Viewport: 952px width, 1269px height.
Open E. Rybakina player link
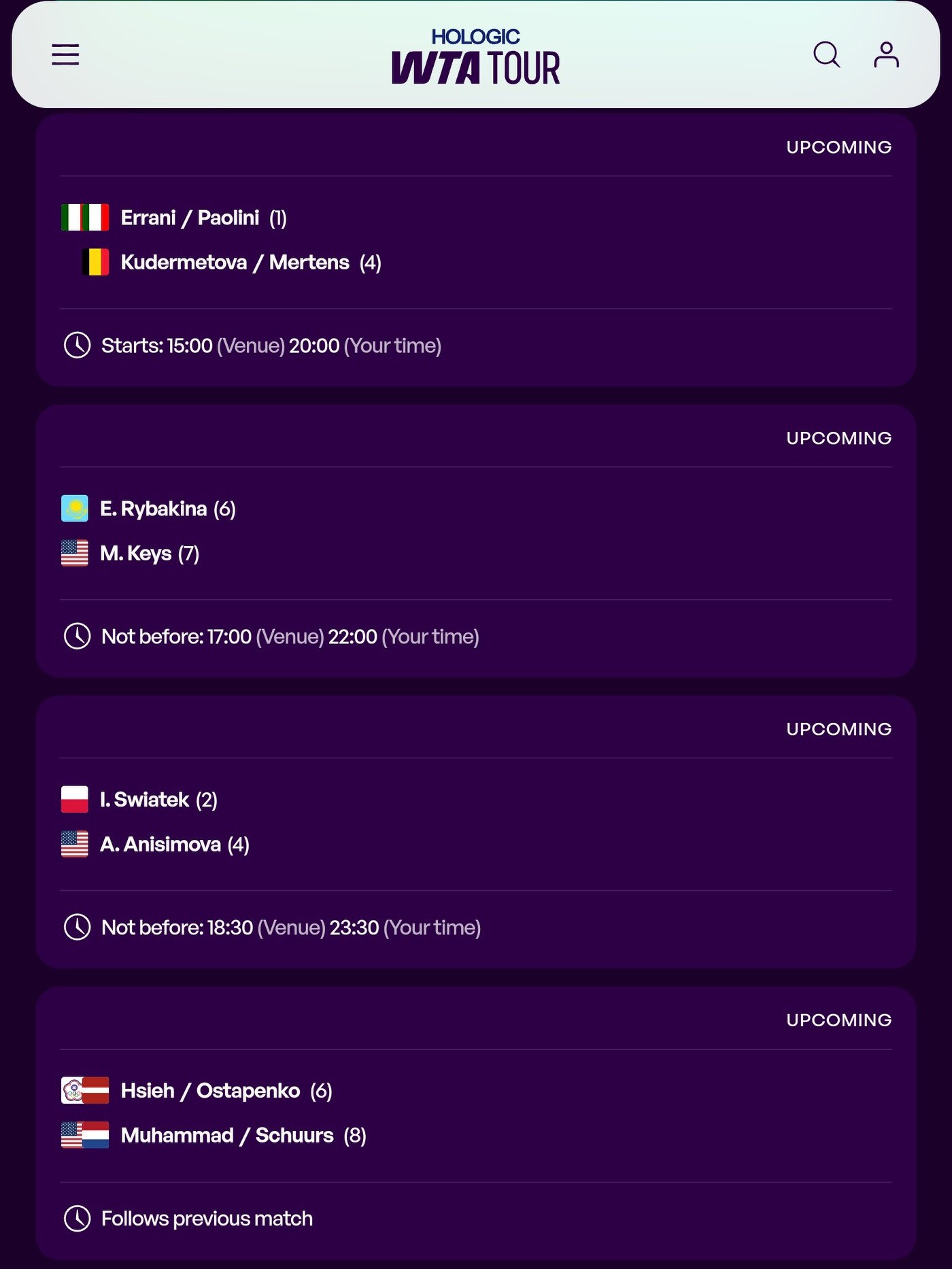coord(153,509)
